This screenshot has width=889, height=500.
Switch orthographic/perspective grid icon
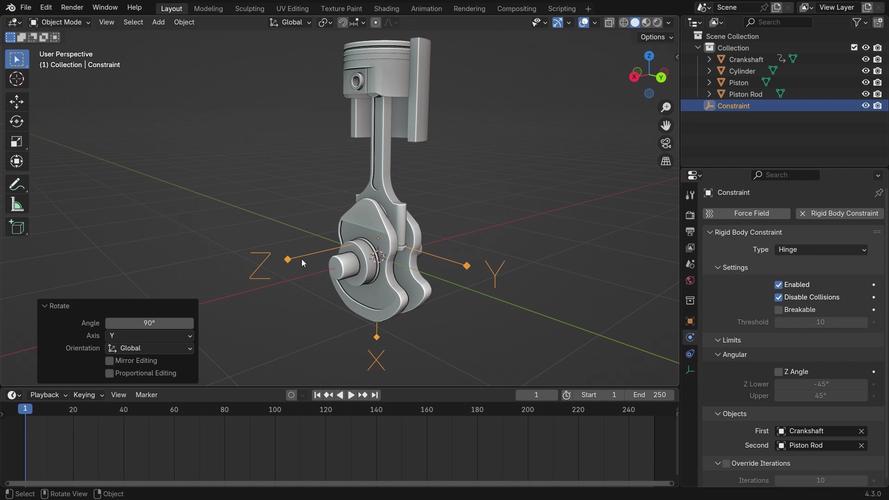pos(666,162)
